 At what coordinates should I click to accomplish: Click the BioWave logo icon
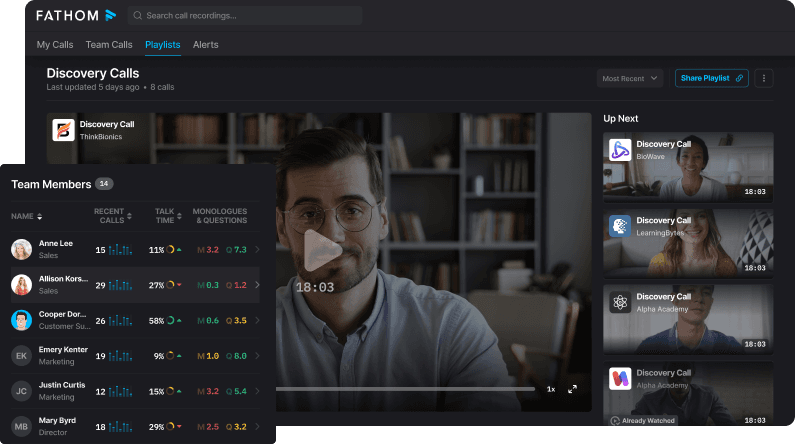620,150
